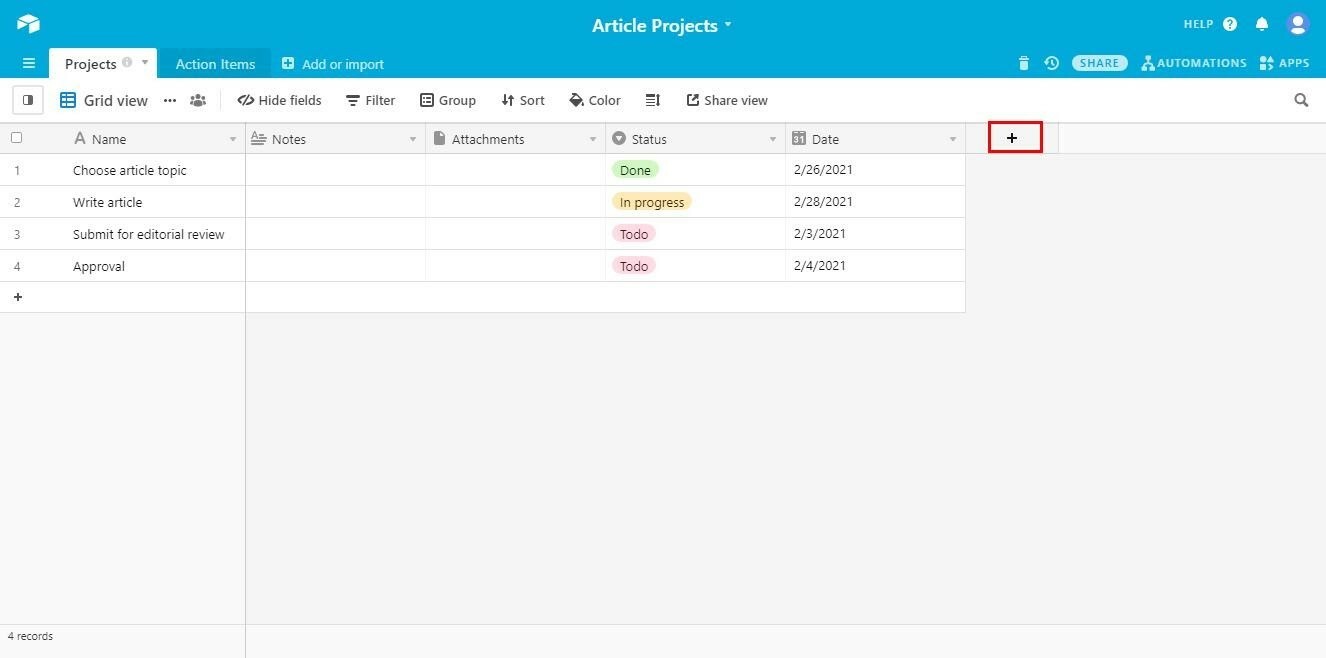Open the base revision history icon
This screenshot has width=1326, height=658.
pyautogui.click(x=1051, y=63)
